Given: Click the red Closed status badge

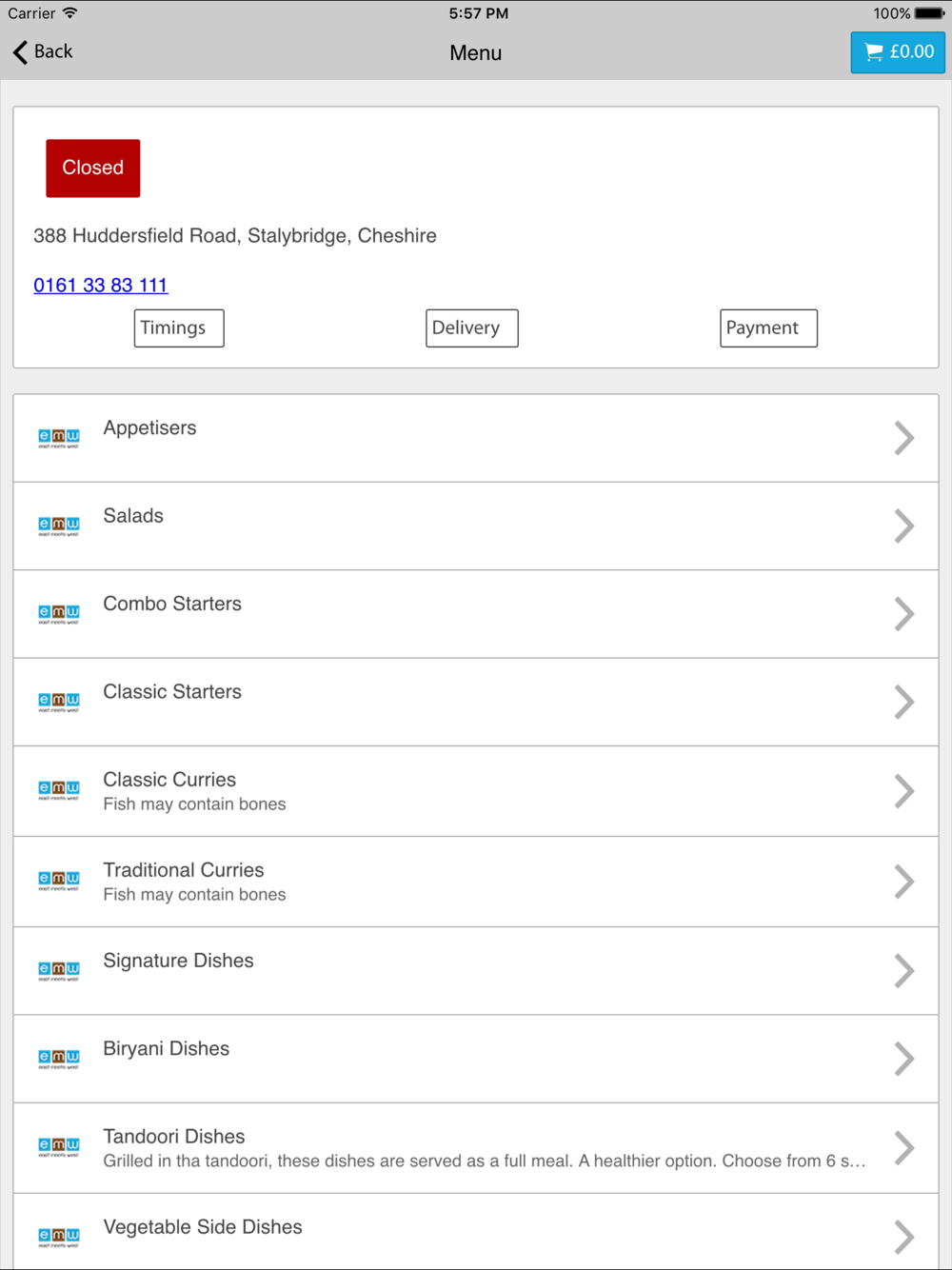Looking at the screenshot, I should (x=93, y=169).
